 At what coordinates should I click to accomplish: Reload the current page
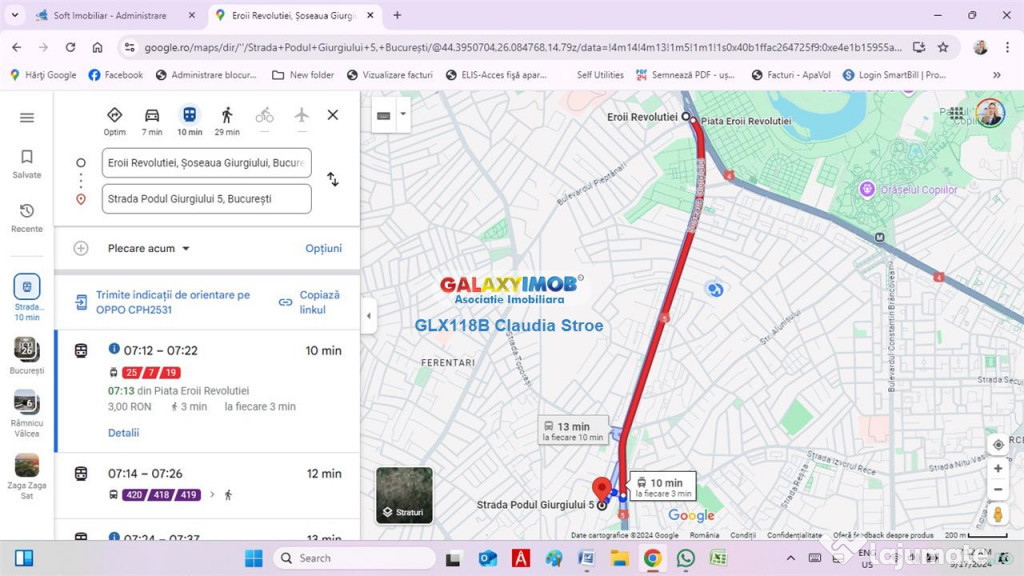click(x=70, y=47)
